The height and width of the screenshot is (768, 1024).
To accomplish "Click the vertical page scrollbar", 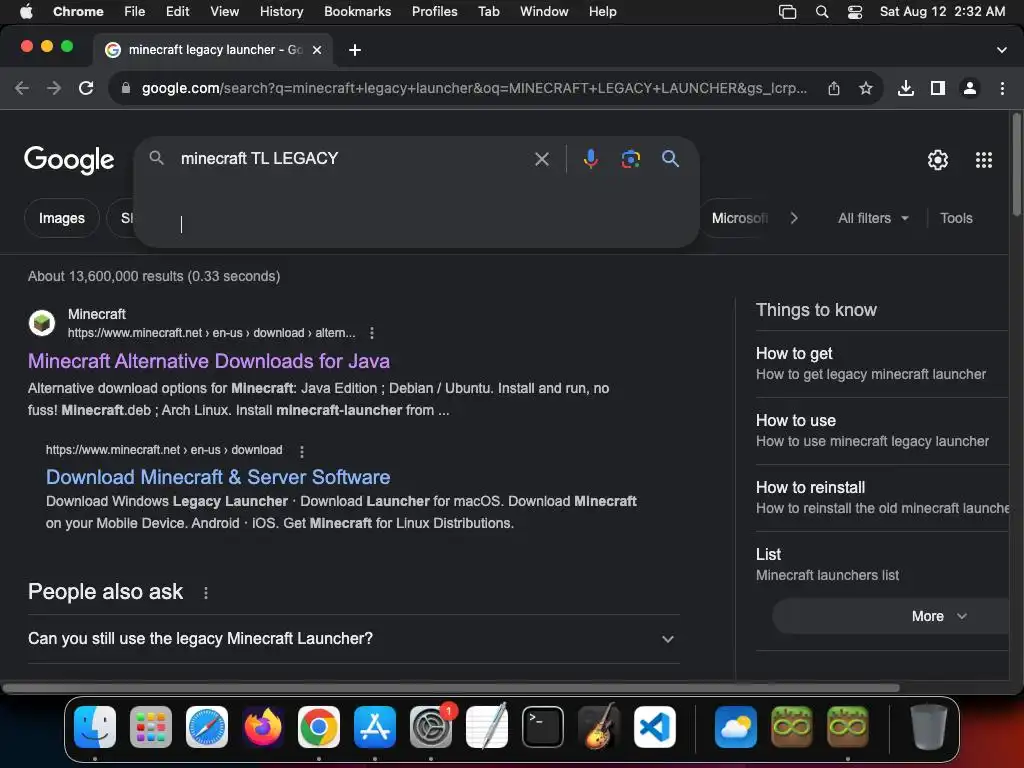I will pyautogui.click(x=1017, y=165).
